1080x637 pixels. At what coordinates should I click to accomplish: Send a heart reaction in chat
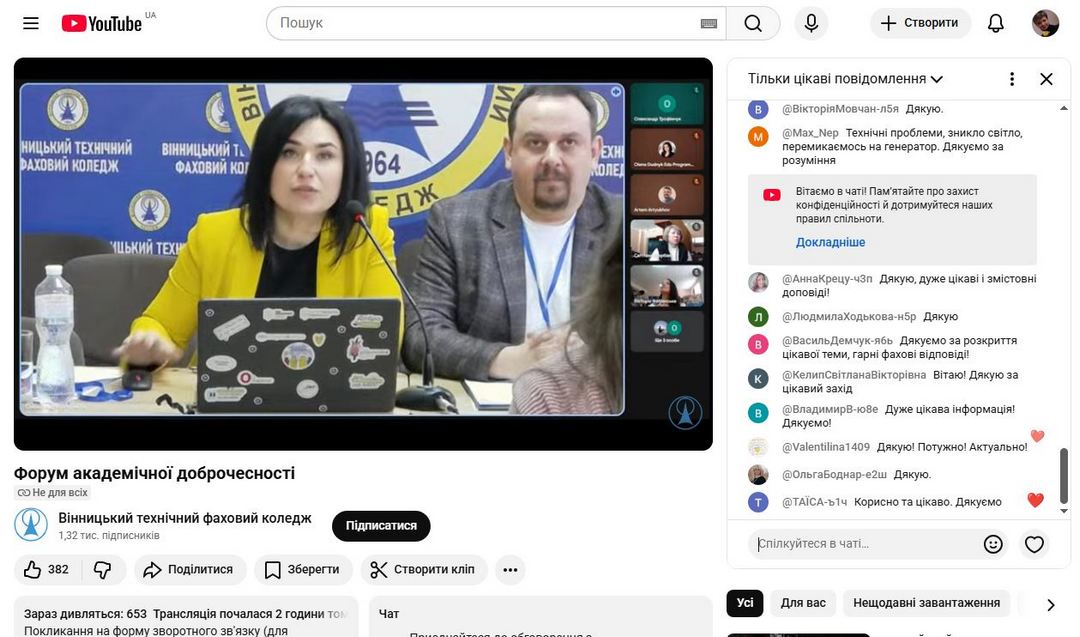click(x=1034, y=544)
